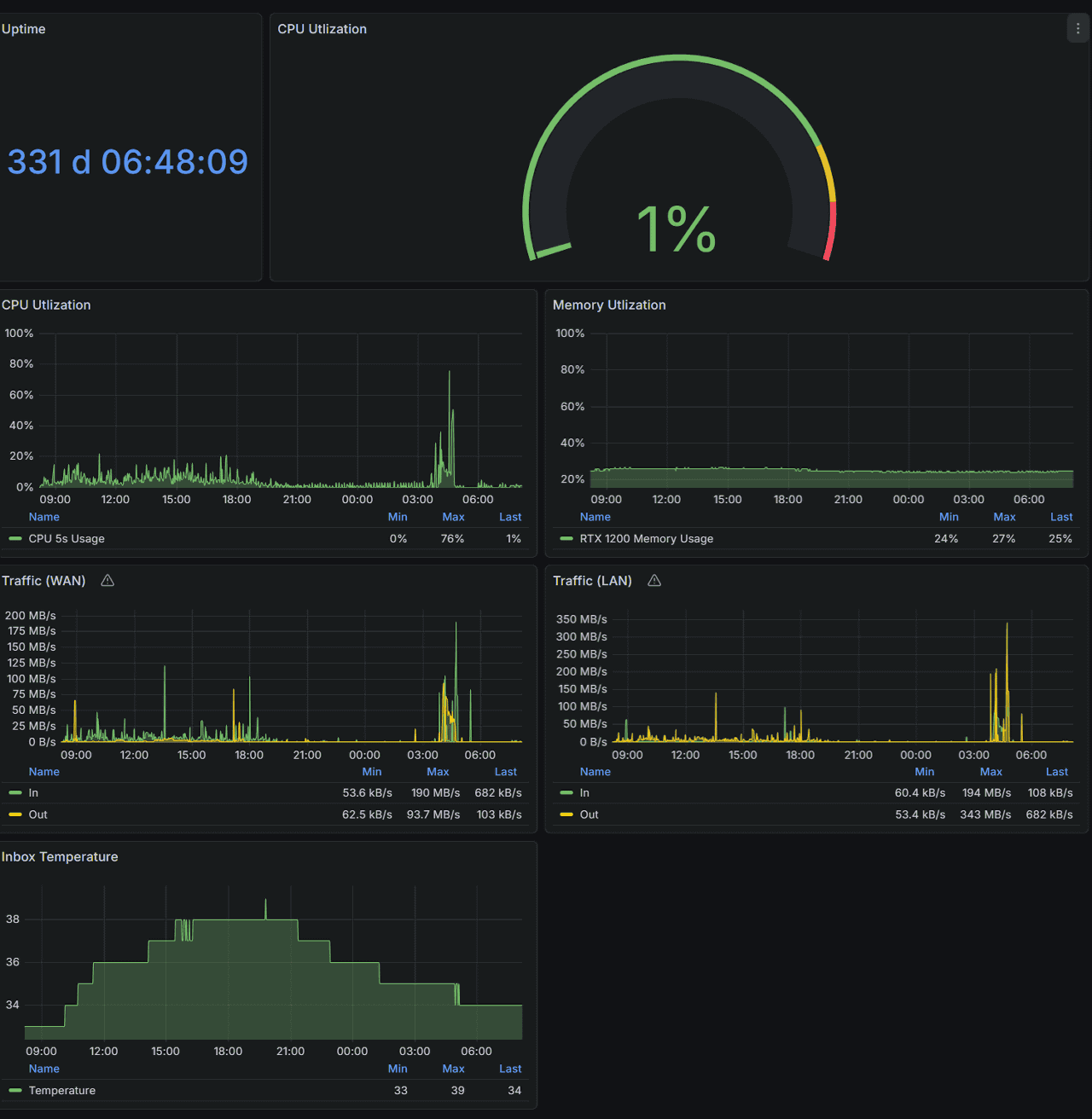This screenshot has width=1092, height=1119.
Task: Click the yellow Out marker in Traffic (WAN) legend
Action: 15,815
